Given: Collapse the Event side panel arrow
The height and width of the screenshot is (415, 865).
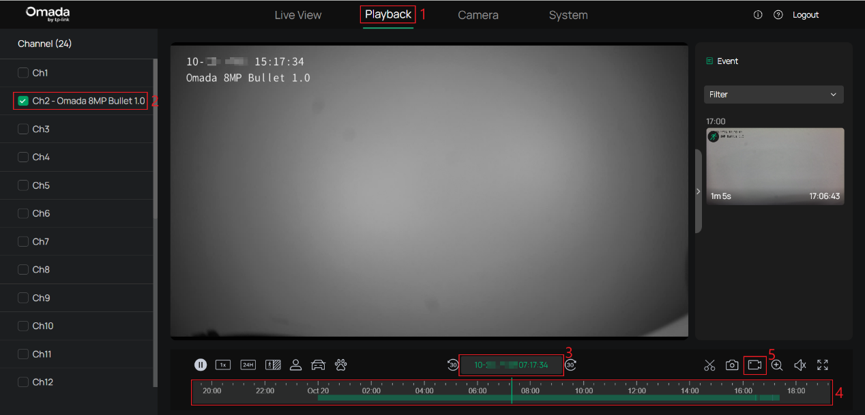Looking at the screenshot, I should click(698, 191).
